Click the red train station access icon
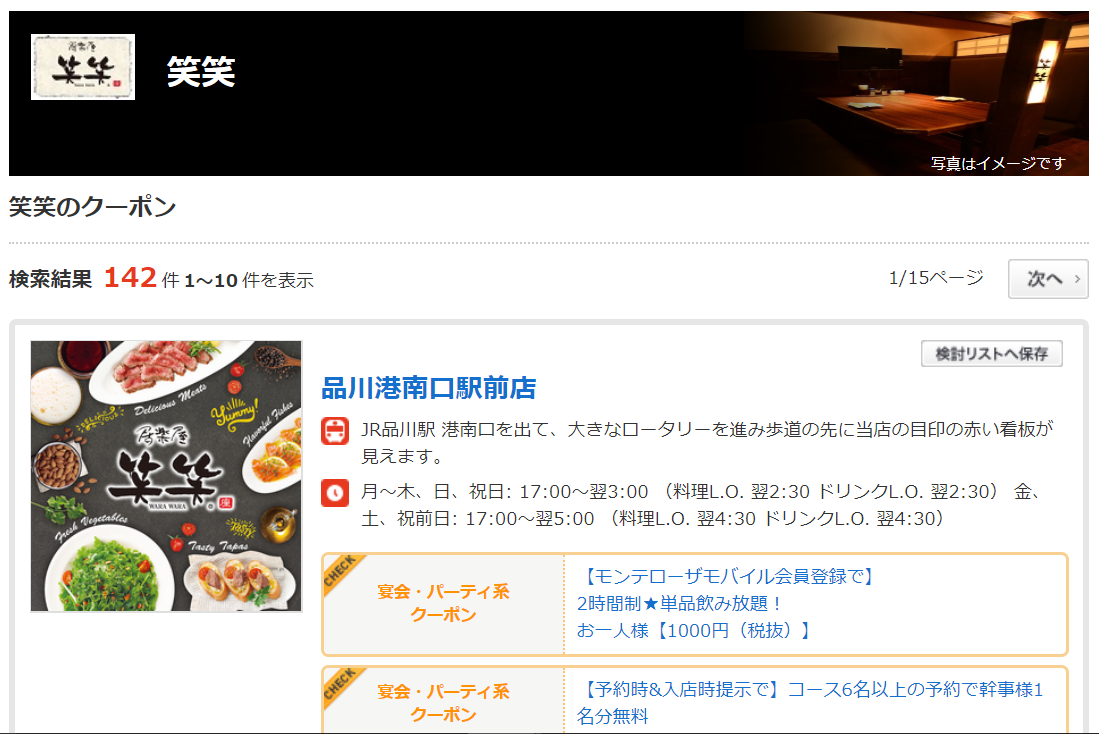 335,430
